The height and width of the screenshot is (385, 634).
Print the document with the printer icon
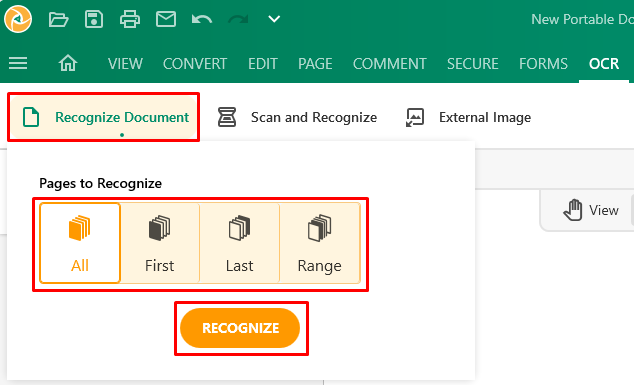click(130, 19)
